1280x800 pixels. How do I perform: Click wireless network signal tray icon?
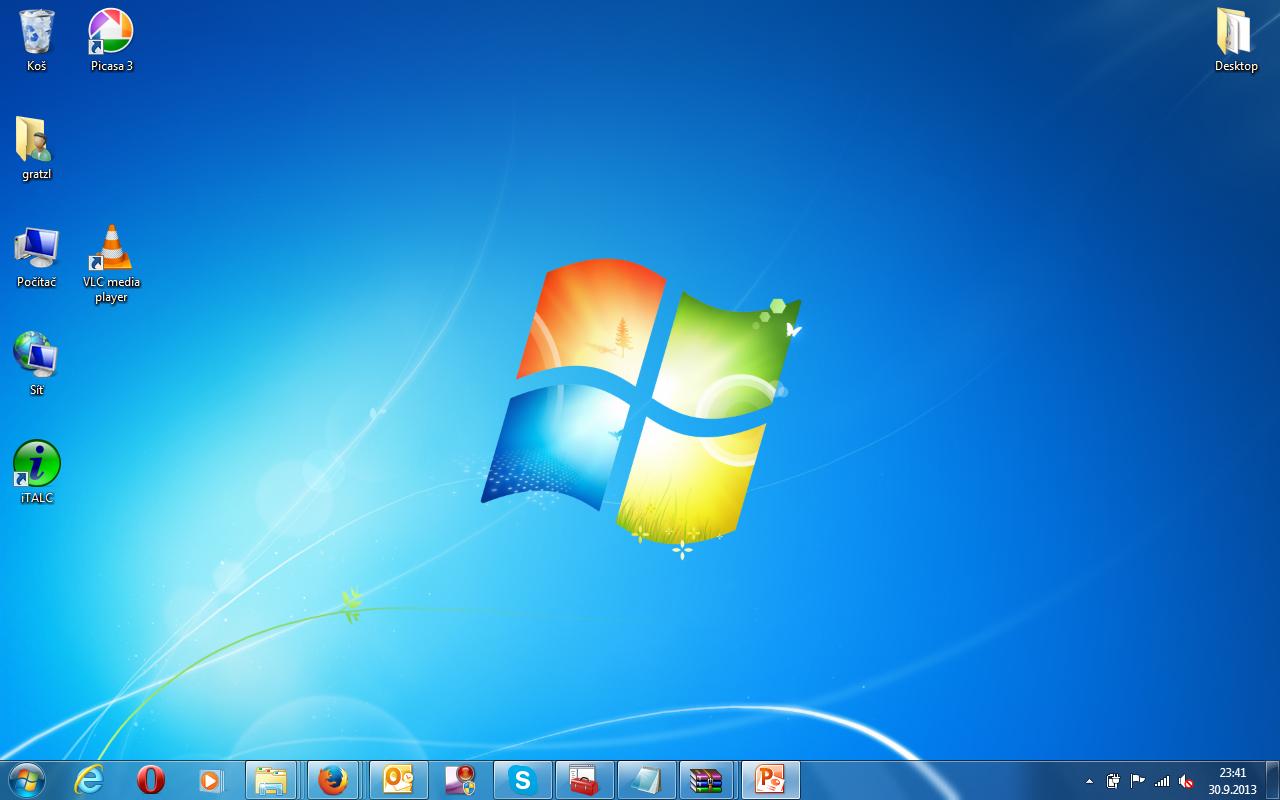(1162, 781)
